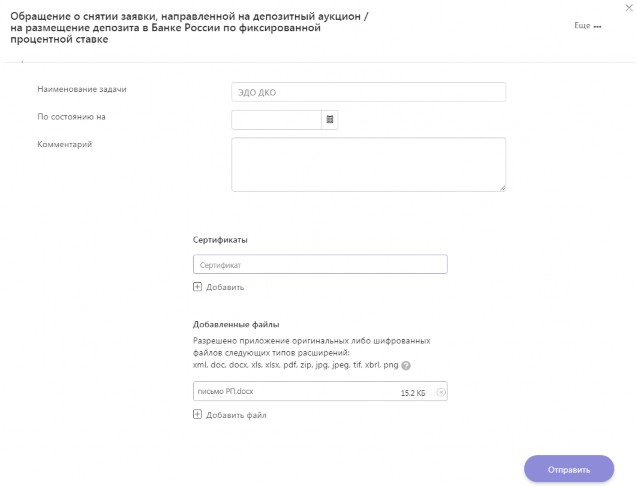Click the 15.2 КБ file size label
The height and width of the screenshot is (487, 637).
tap(413, 393)
